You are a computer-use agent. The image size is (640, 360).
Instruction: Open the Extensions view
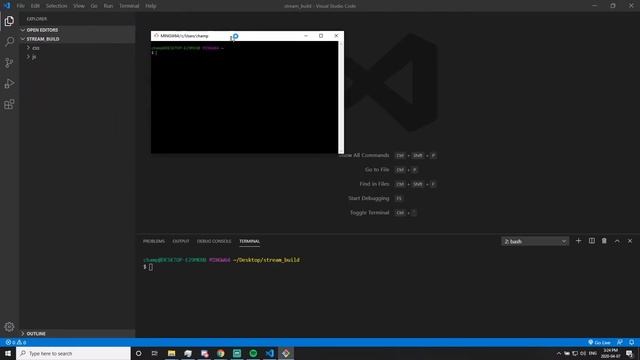[9, 104]
